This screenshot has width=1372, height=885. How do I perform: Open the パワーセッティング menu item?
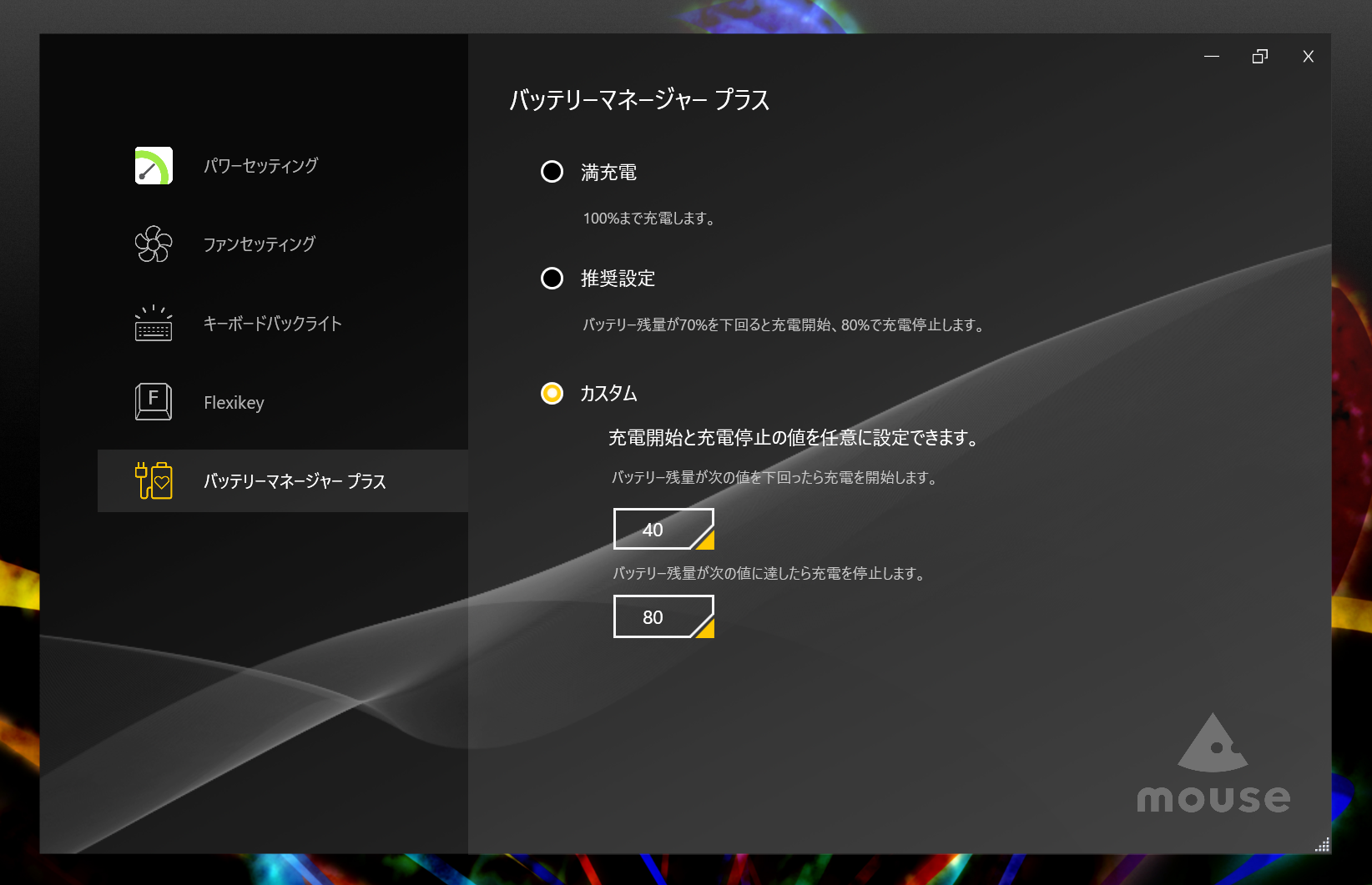[283, 165]
